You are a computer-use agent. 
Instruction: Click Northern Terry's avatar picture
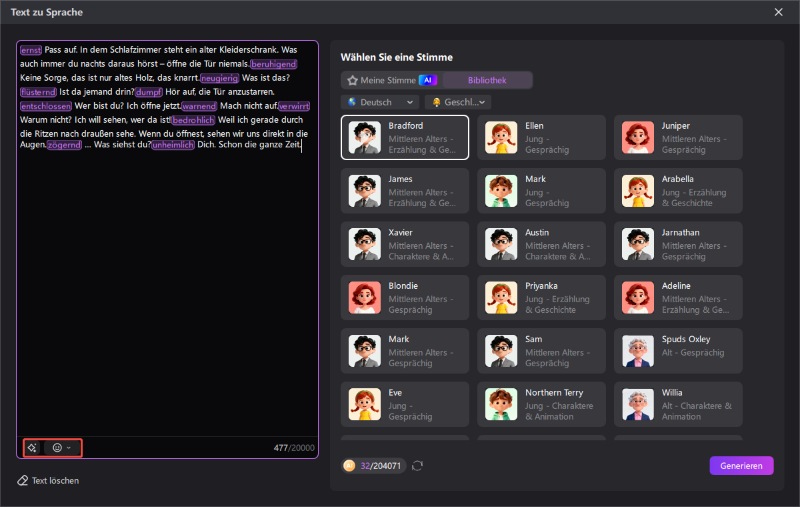click(x=501, y=404)
